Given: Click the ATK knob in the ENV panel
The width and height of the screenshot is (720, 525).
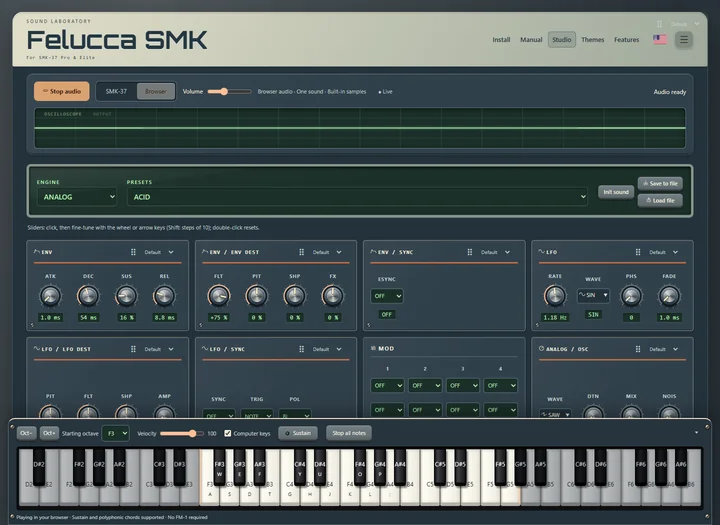Looking at the screenshot, I should point(50,296).
